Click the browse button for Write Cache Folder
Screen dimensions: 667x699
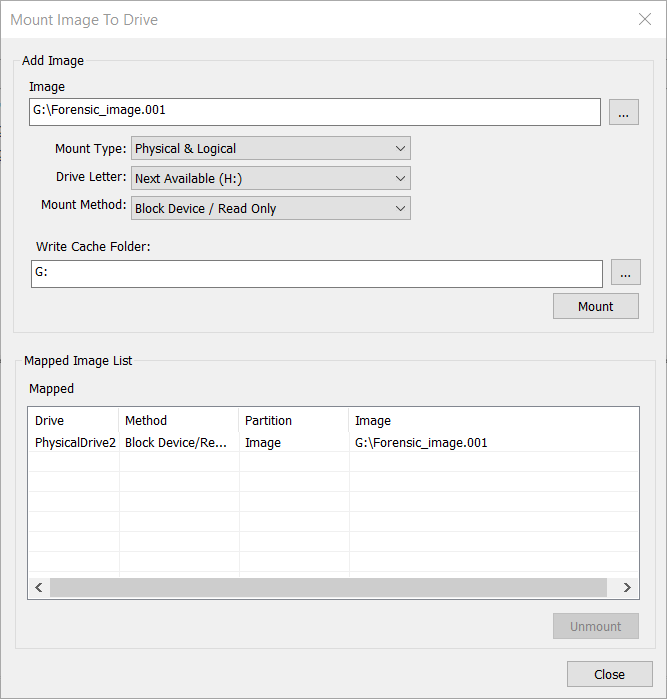point(623,274)
